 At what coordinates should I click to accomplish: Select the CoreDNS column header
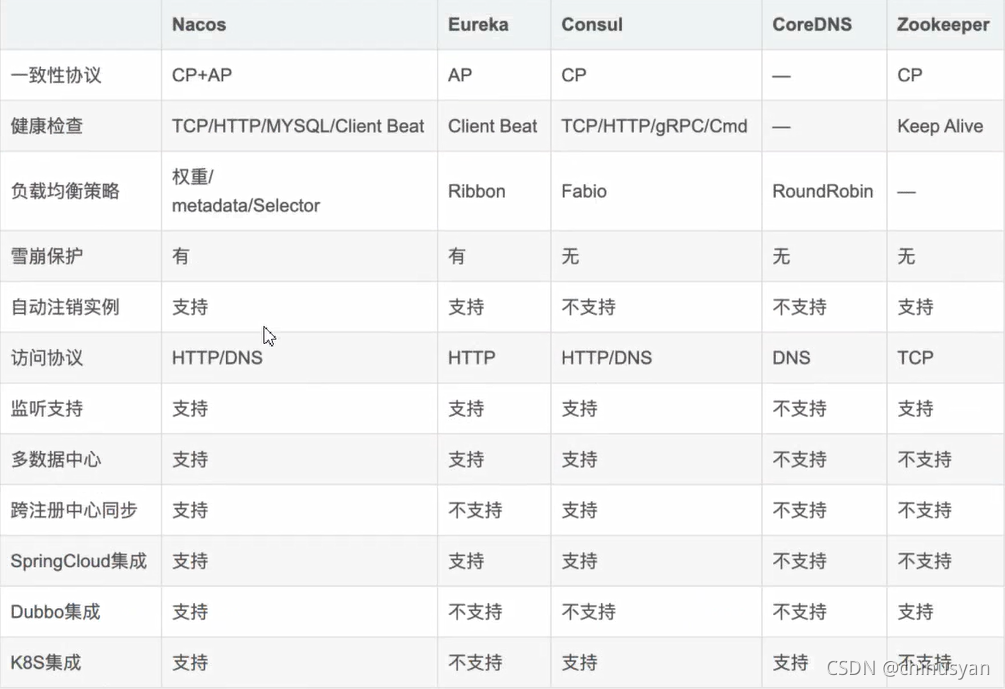(x=812, y=24)
